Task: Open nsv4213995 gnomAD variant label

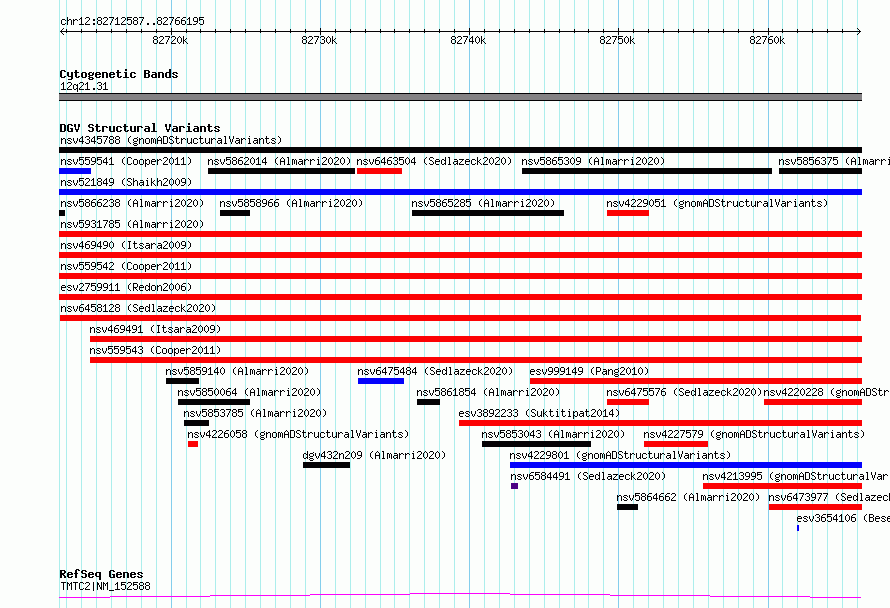Action: pyautogui.click(x=795, y=476)
